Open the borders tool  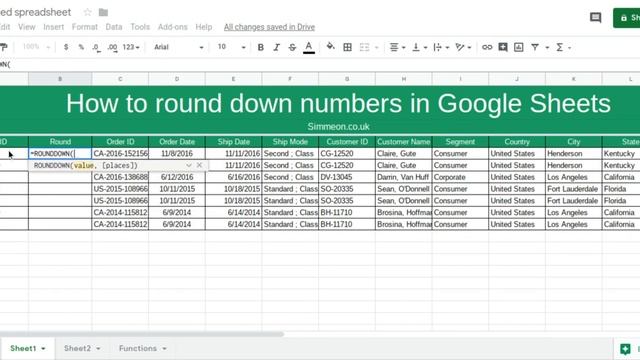[x=347, y=47]
